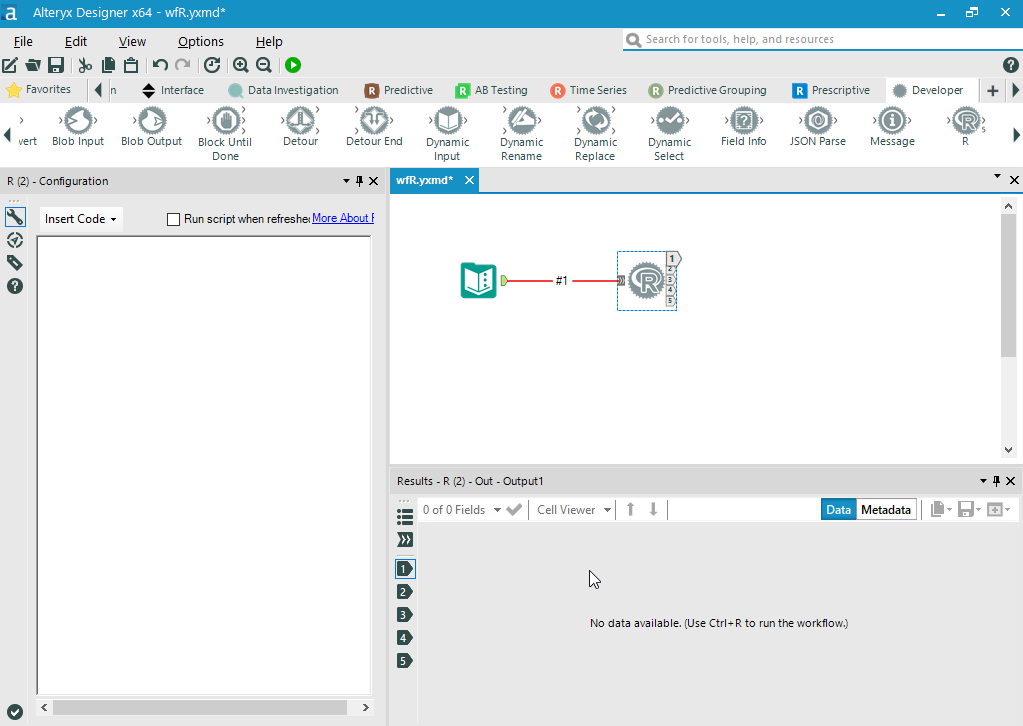Screen dimensions: 1023x726
Task: Switch to the Time Series tool category
Action: [x=588, y=90]
